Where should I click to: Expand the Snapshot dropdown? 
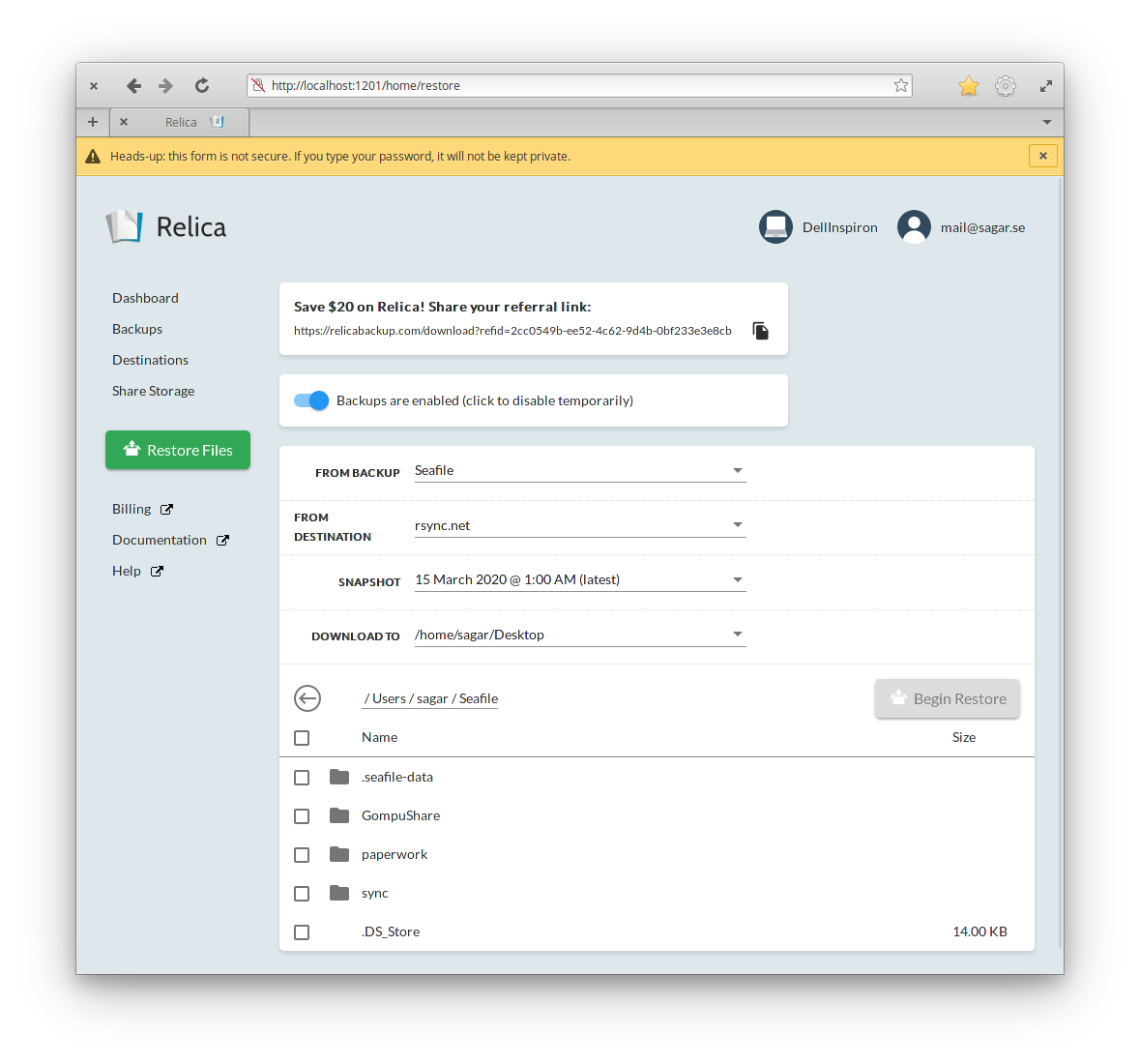coord(580,580)
